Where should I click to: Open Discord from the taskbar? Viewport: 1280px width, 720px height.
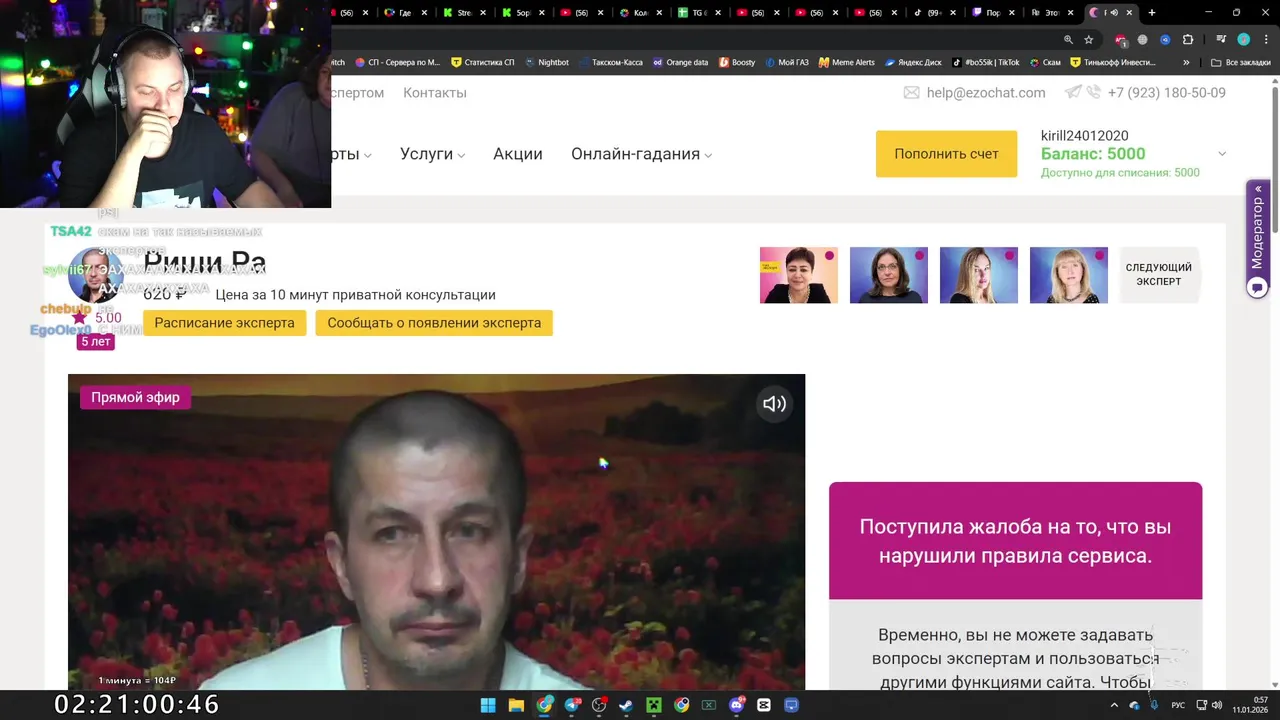click(737, 705)
